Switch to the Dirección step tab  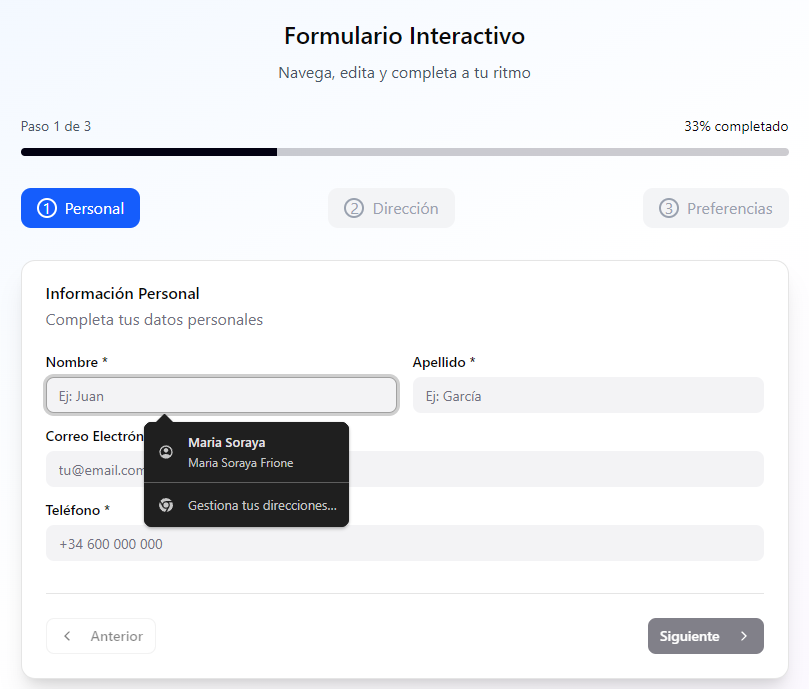391,209
